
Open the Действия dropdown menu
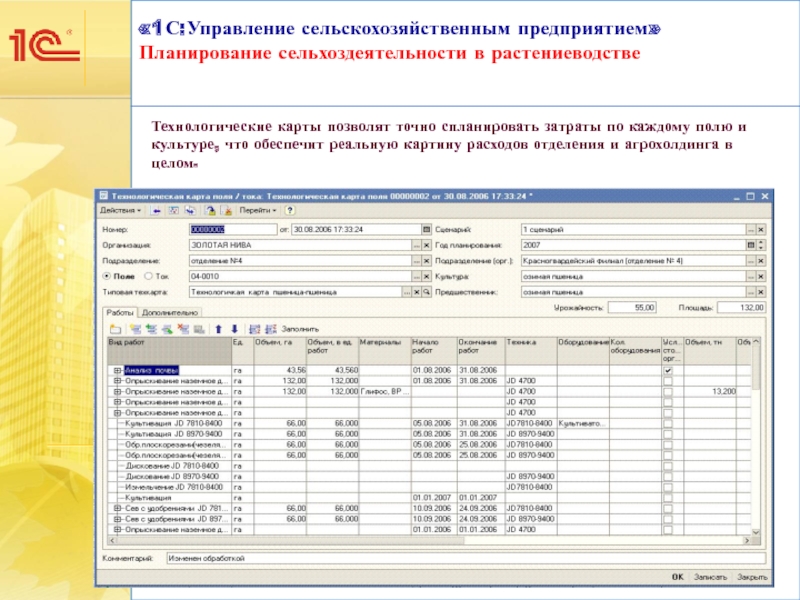point(122,211)
